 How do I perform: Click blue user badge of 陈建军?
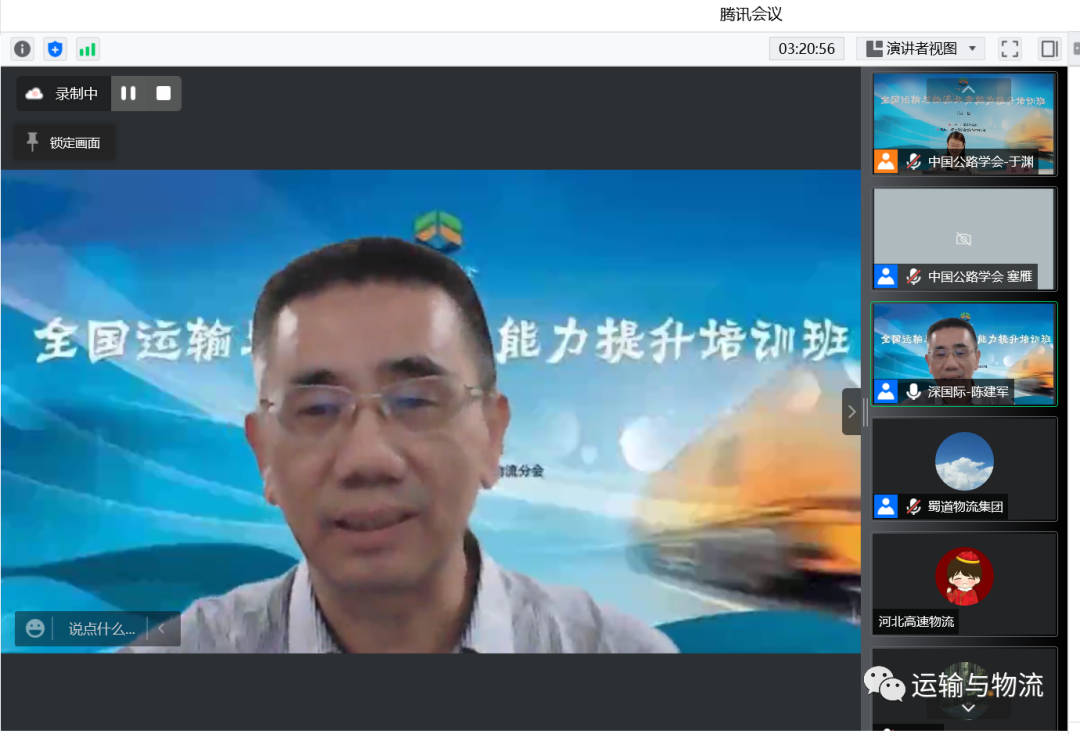pos(886,392)
